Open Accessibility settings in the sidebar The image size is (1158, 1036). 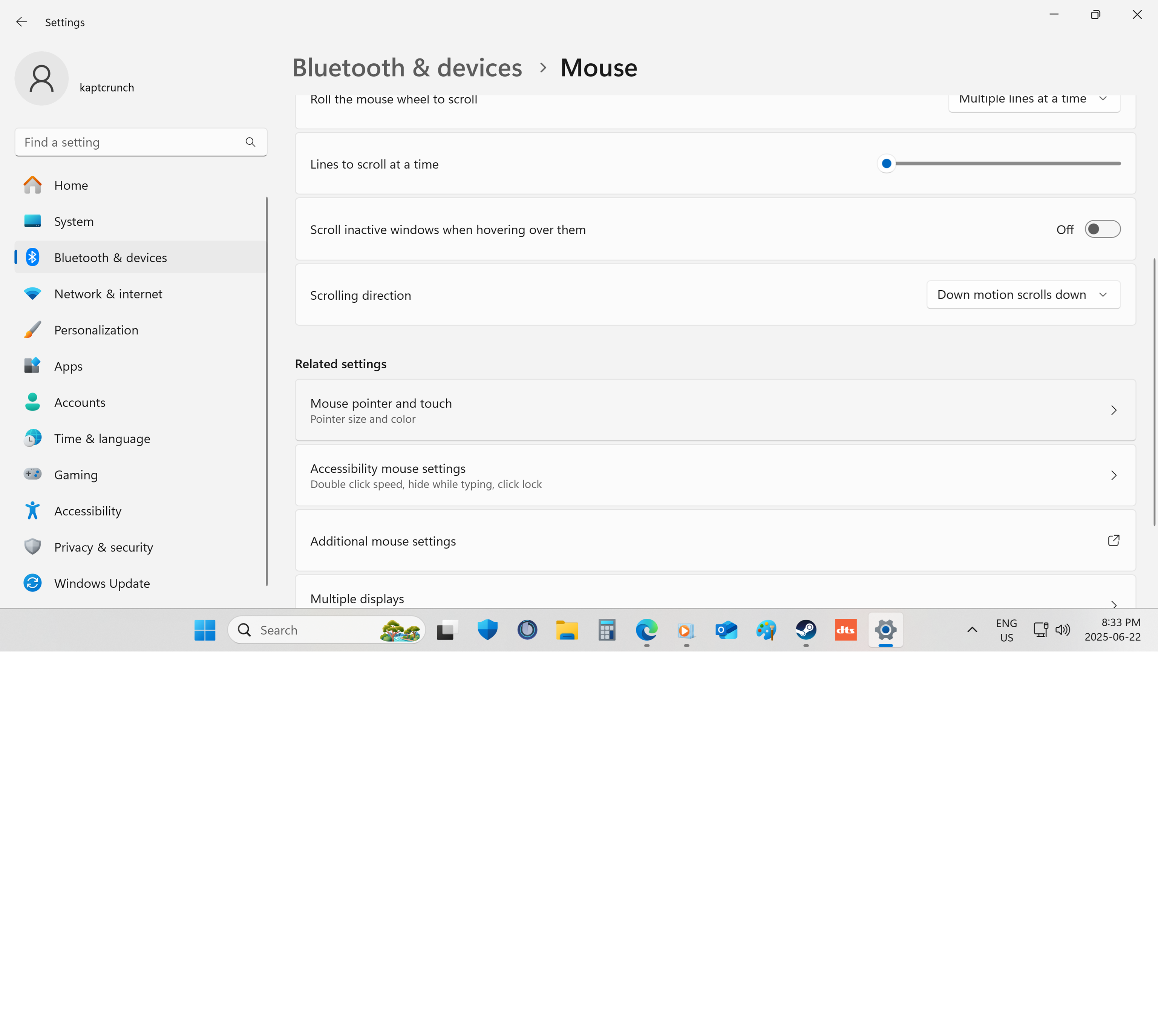point(140,510)
